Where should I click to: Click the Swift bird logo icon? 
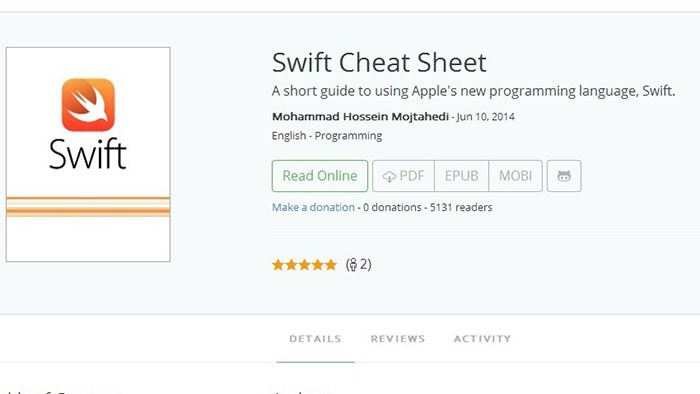[88, 105]
